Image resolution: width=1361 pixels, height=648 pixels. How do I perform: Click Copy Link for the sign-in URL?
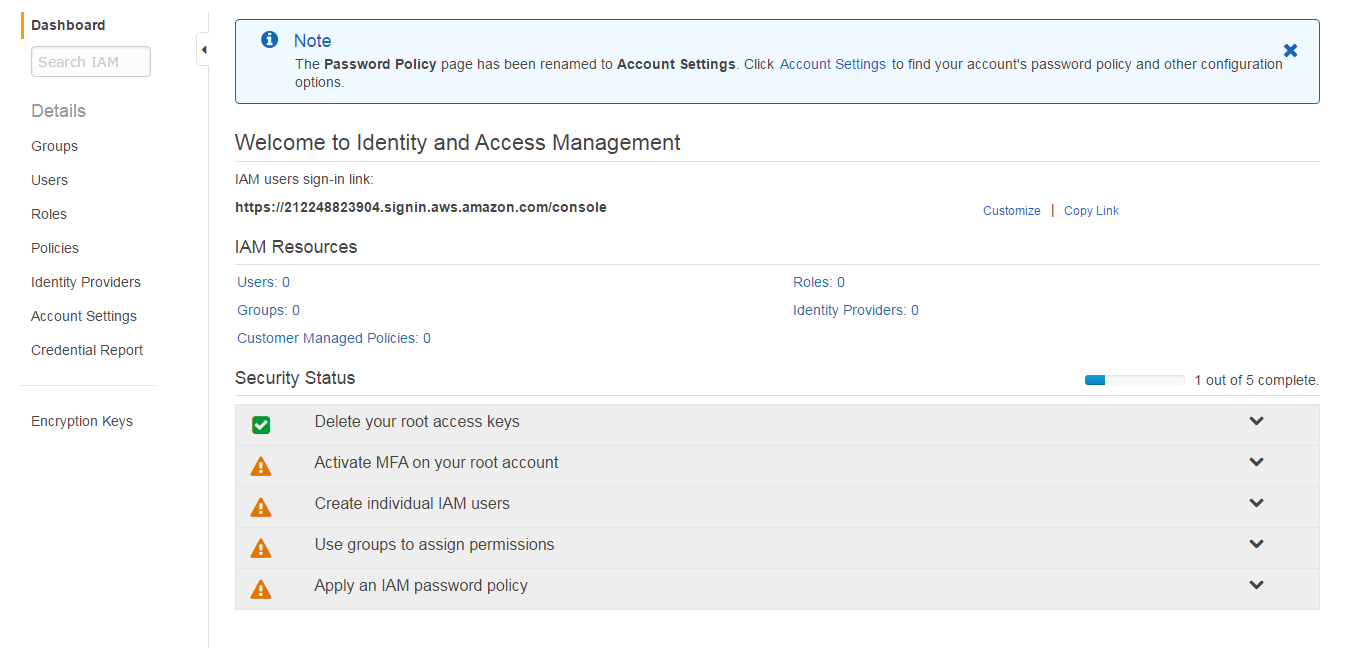point(1091,211)
